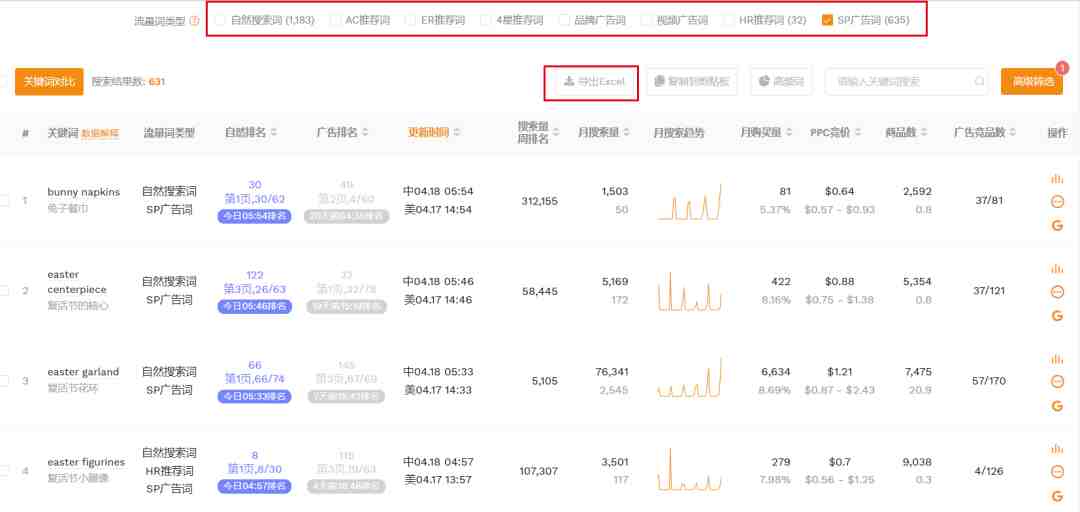1080x512 pixels.
Task: Open trend sparkline for bunny napkins
Action: pyautogui.click(x=689, y=202)
